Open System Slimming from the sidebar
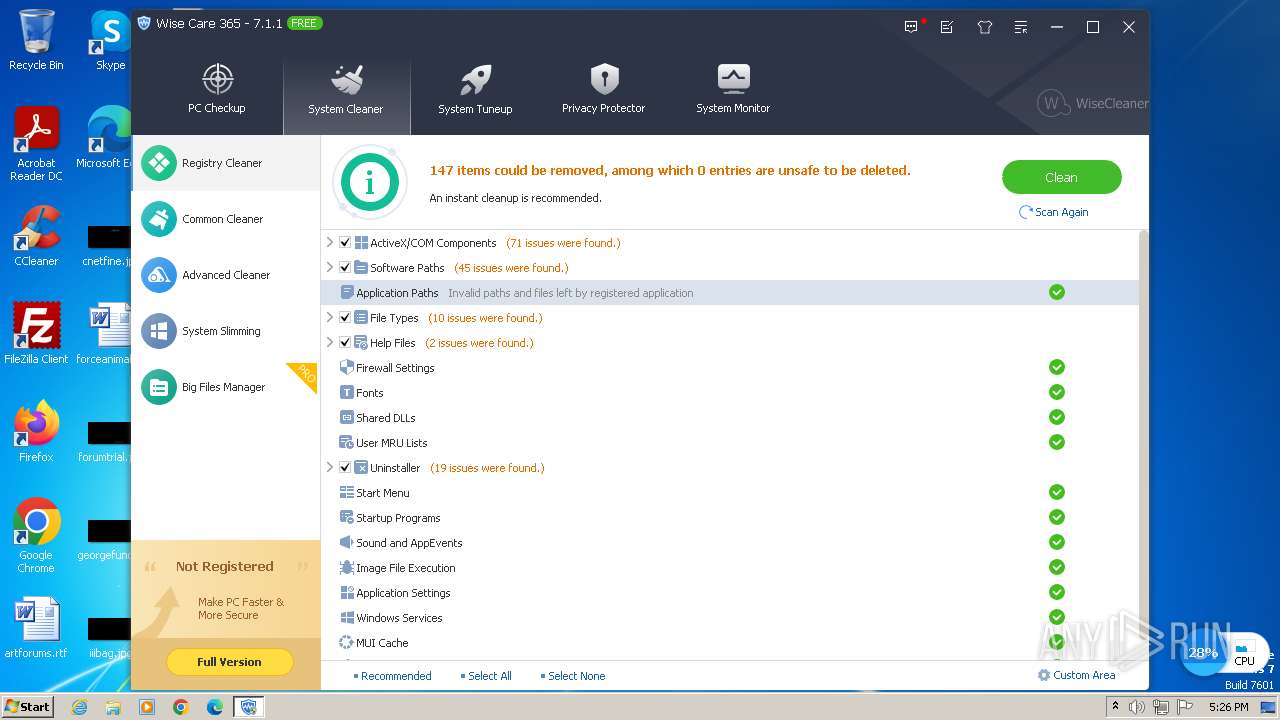1280x720 pixels. pos(225,331)
